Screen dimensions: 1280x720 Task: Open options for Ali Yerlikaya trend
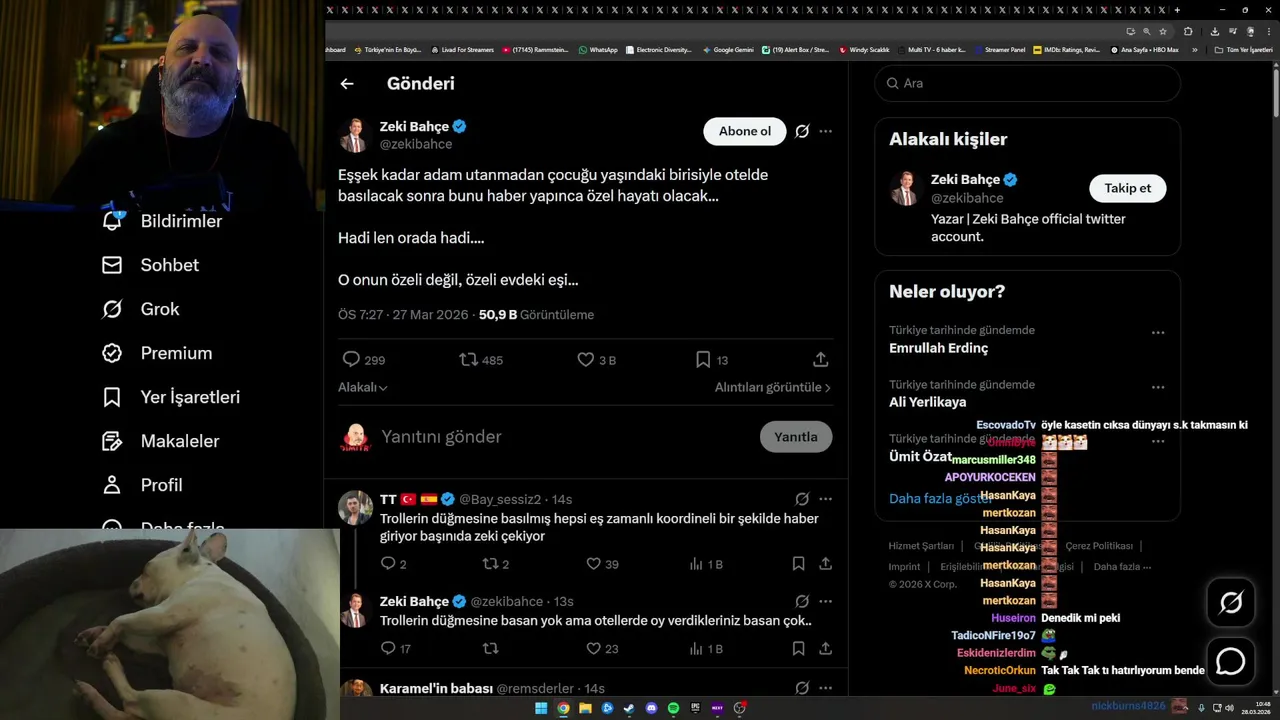click(1158, 387)
